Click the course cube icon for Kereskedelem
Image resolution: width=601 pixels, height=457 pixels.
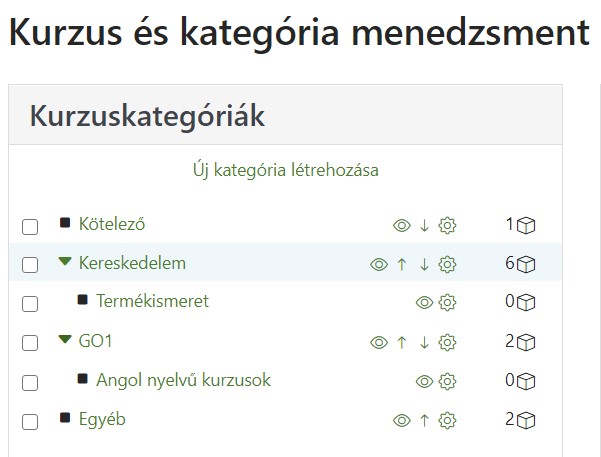coord(526,265)
